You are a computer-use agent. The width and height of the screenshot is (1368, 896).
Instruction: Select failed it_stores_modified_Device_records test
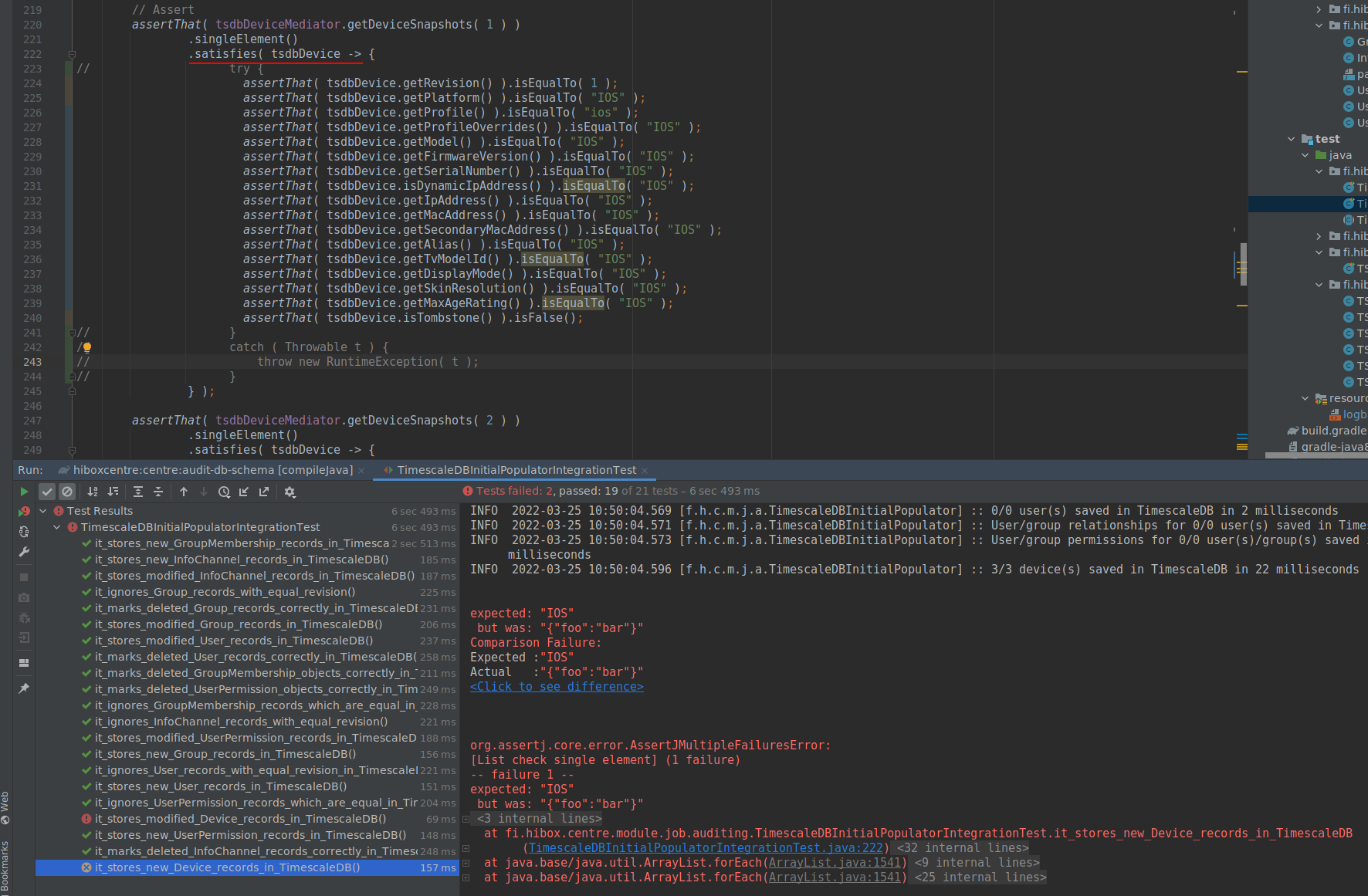pyautogui.click(x=240, y=819)
